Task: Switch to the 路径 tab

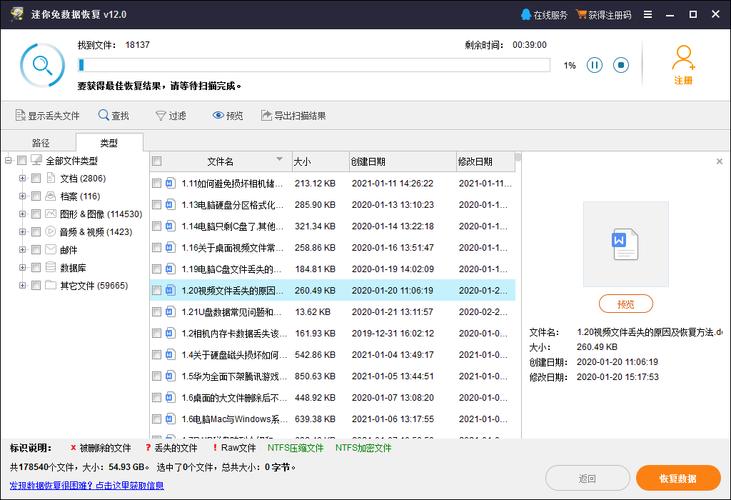Action: (x=40, y=143)
